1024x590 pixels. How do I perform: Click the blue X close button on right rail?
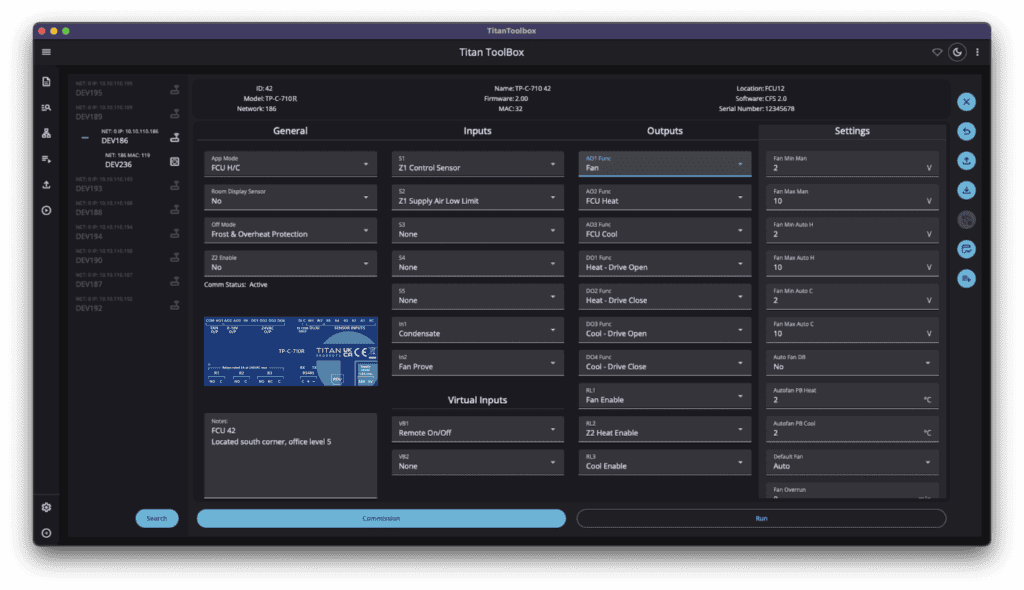click(x=966, y=102)
